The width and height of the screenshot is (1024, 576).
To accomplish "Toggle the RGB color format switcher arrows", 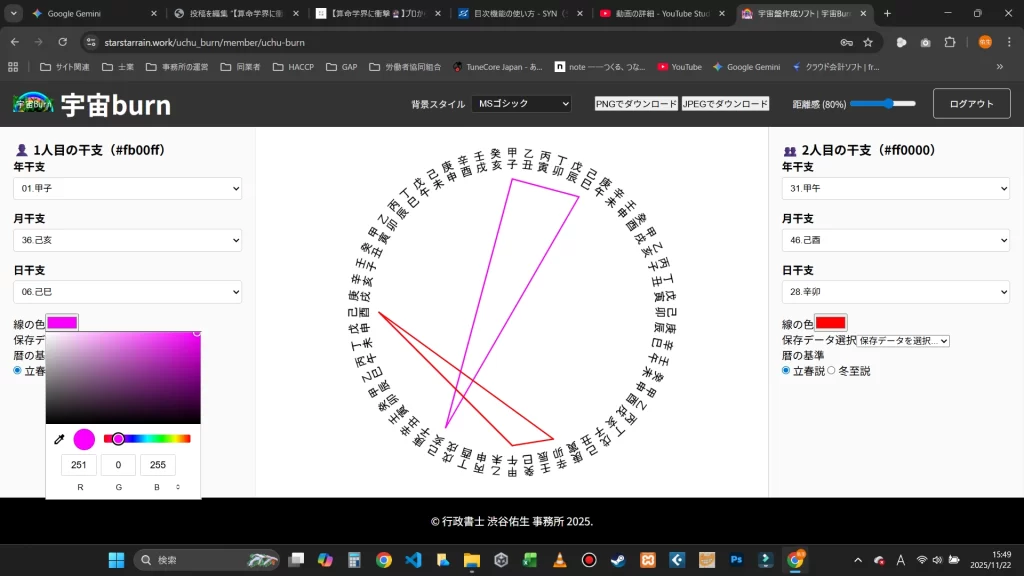I will 178,487.
